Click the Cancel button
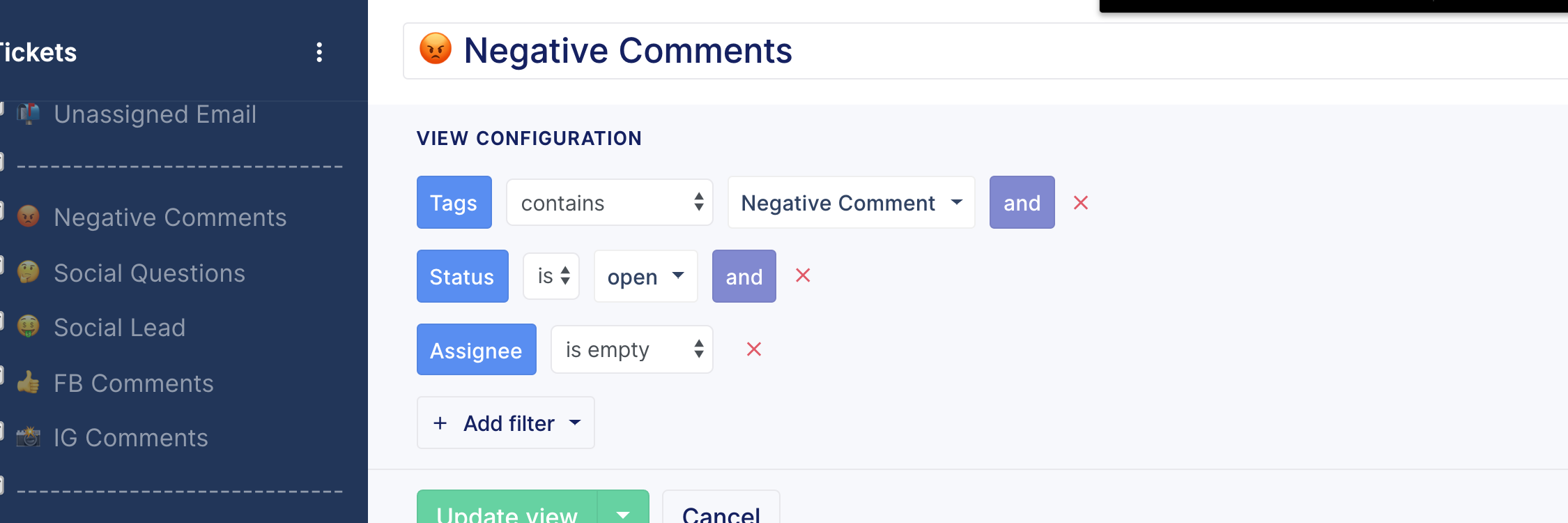 (721, 508)
